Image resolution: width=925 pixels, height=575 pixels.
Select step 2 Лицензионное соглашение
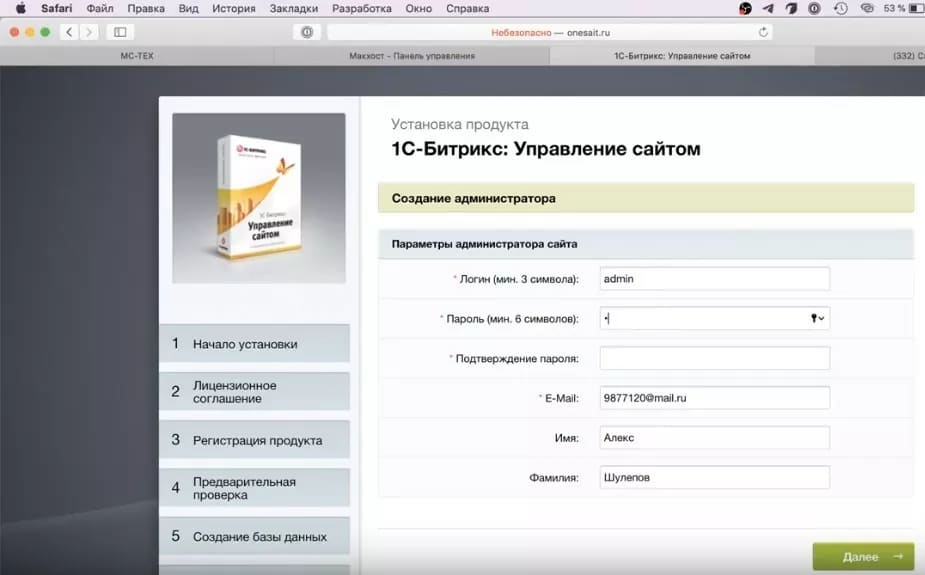click(x=254, y=392)
